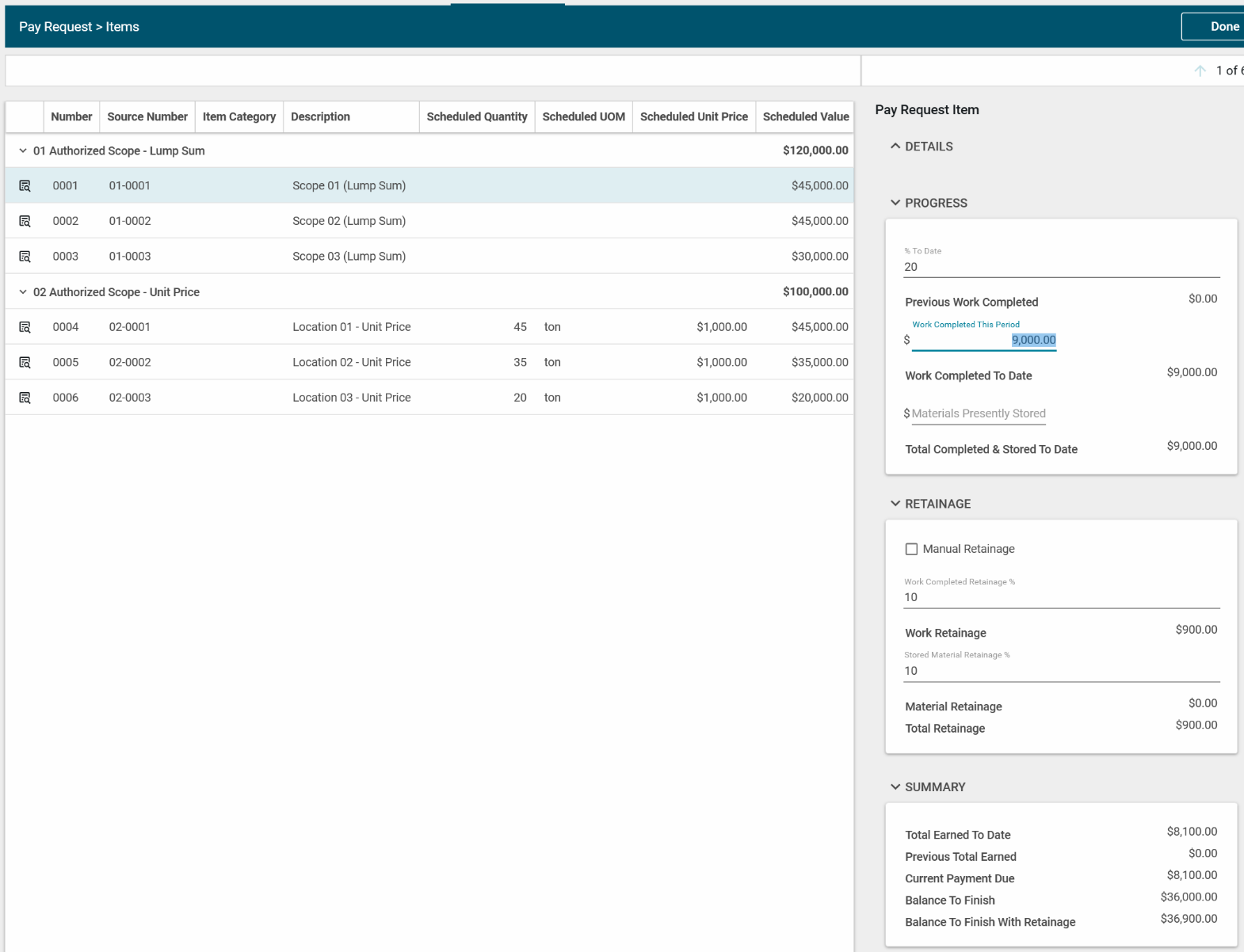Collapse 02 Authorized Scope - Unit Price group

click(23, 292)
